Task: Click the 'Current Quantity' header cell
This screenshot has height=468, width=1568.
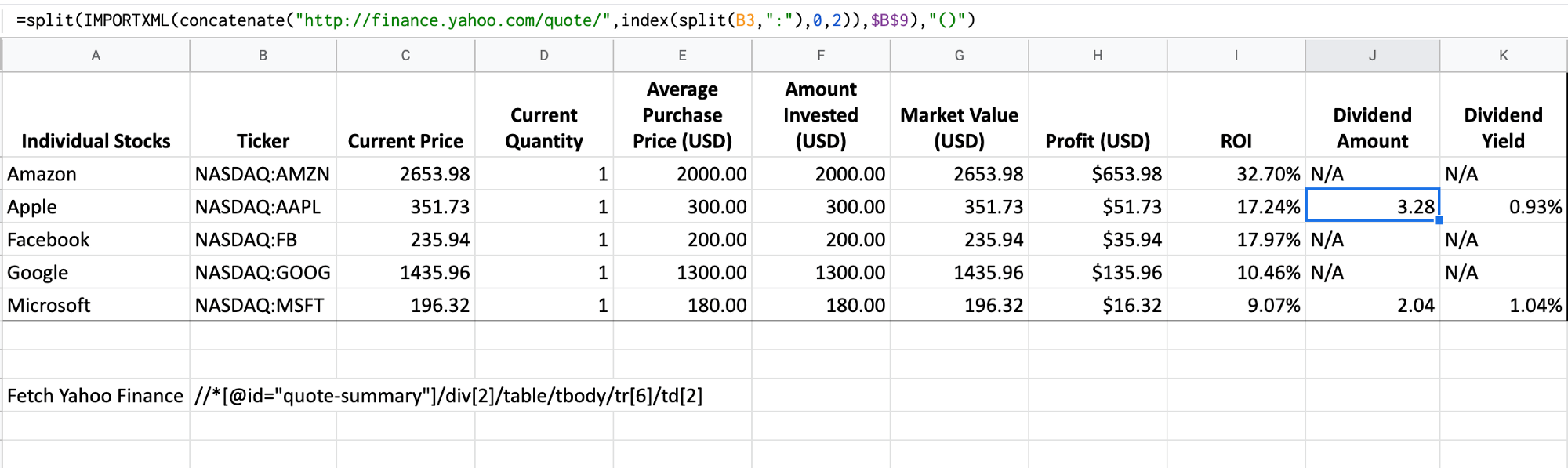Action: click(x=544, y=114)
